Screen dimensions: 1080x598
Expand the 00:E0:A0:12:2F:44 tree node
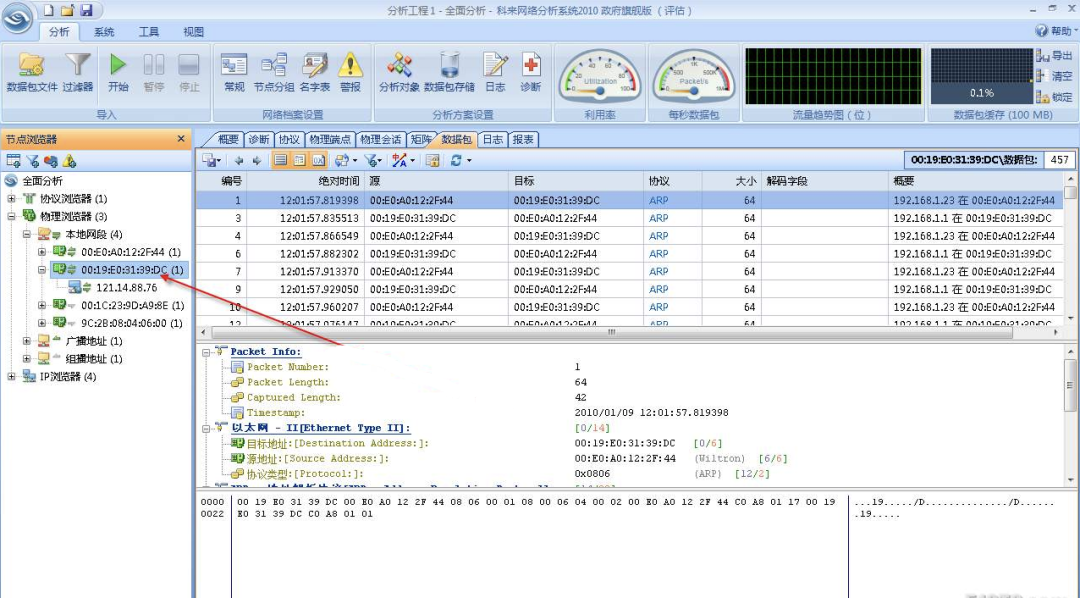click(x=42, y=252)
